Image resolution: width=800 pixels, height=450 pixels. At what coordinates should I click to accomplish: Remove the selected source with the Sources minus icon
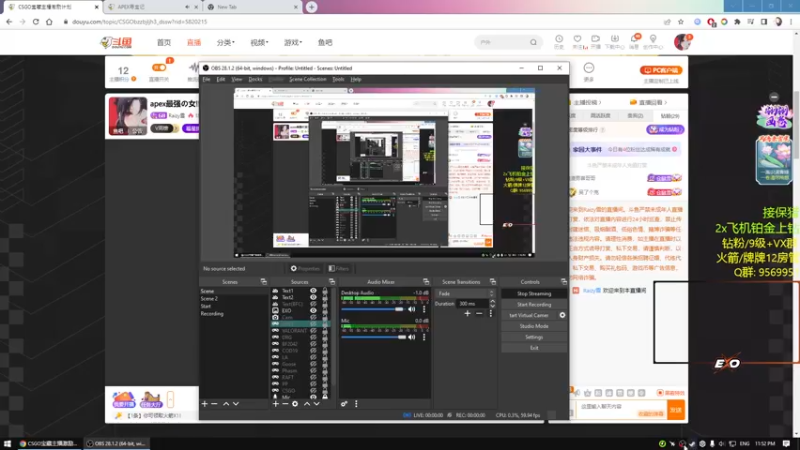pos(285,404)
